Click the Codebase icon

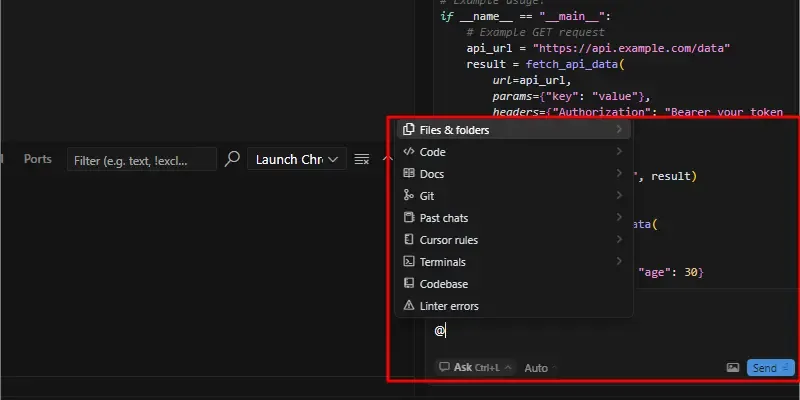[409, 283]
